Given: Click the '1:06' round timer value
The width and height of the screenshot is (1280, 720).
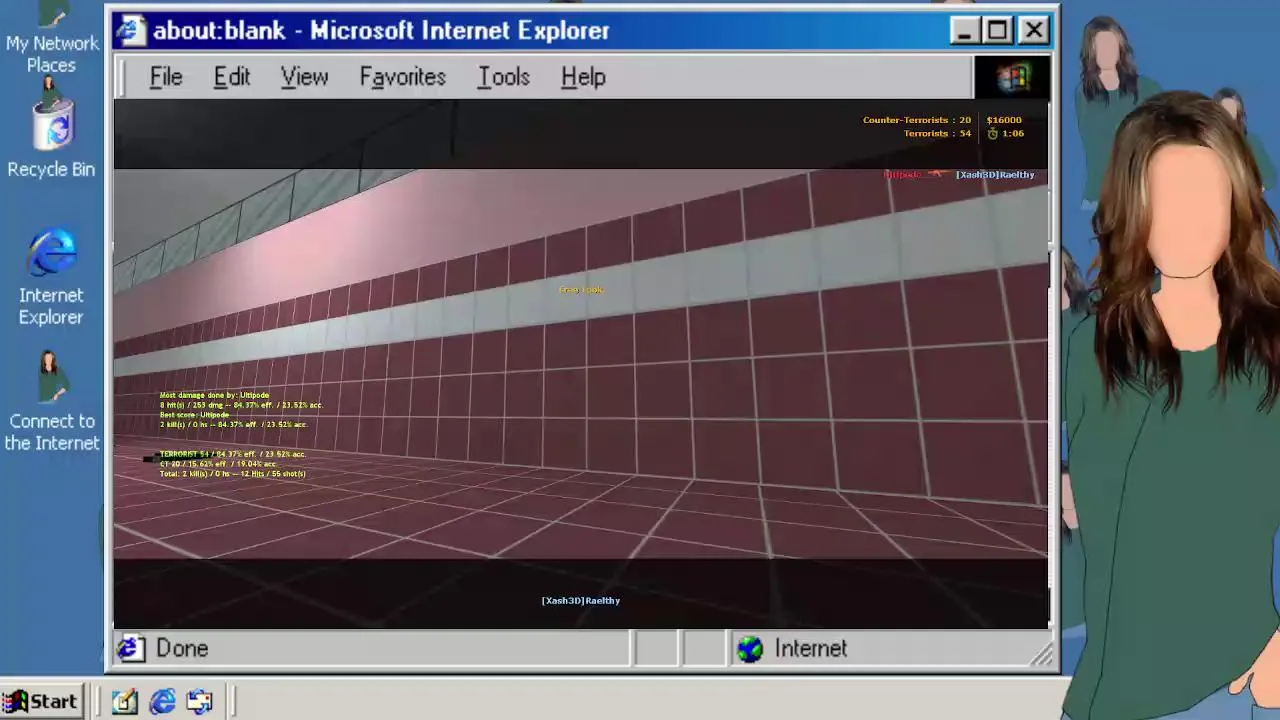Looking at the screenshot, I should tap(1013, 133).
